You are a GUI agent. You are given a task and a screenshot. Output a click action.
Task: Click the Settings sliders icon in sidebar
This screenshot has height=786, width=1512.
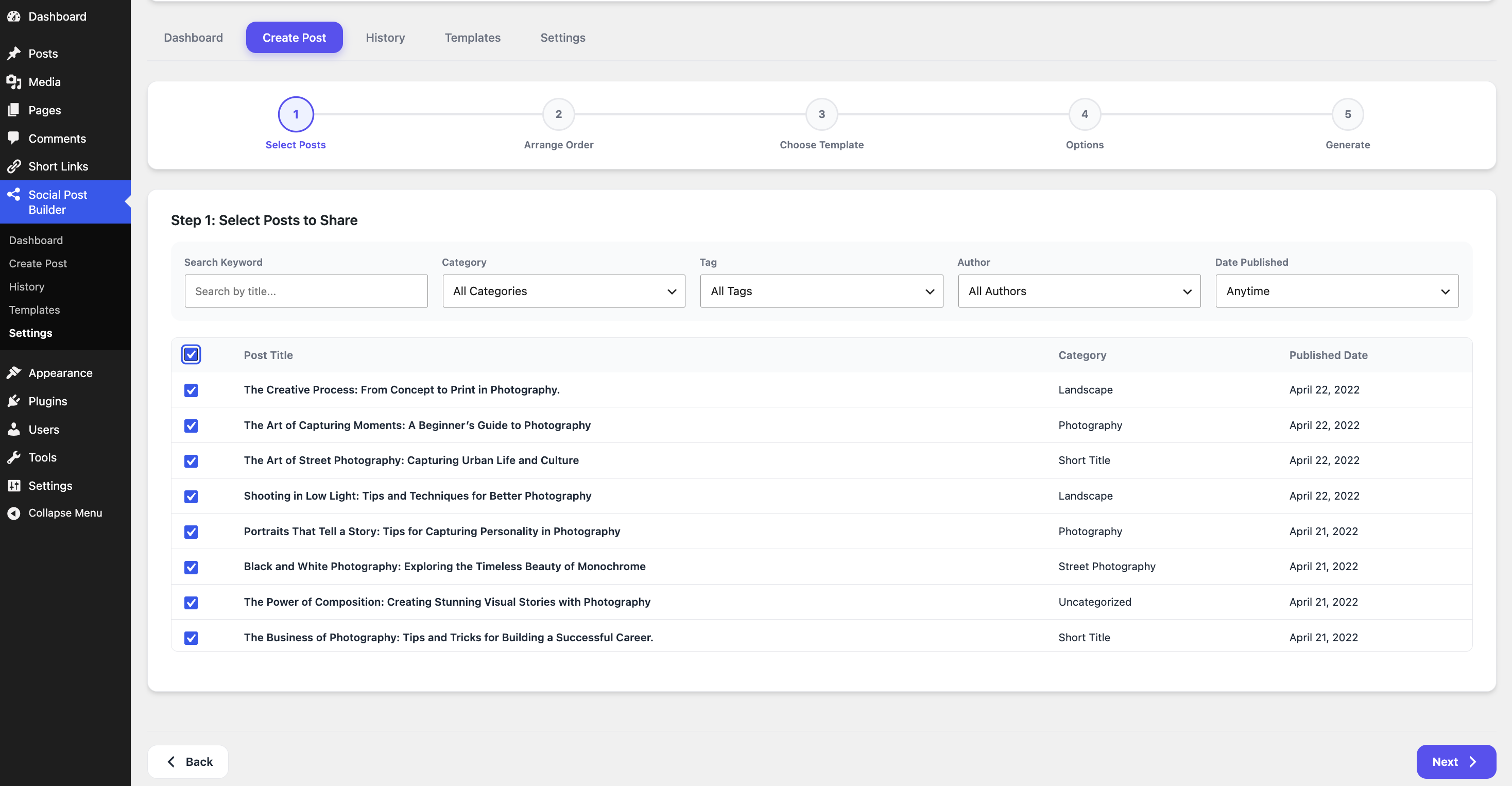pyautogui.click(x=14, y=485)
